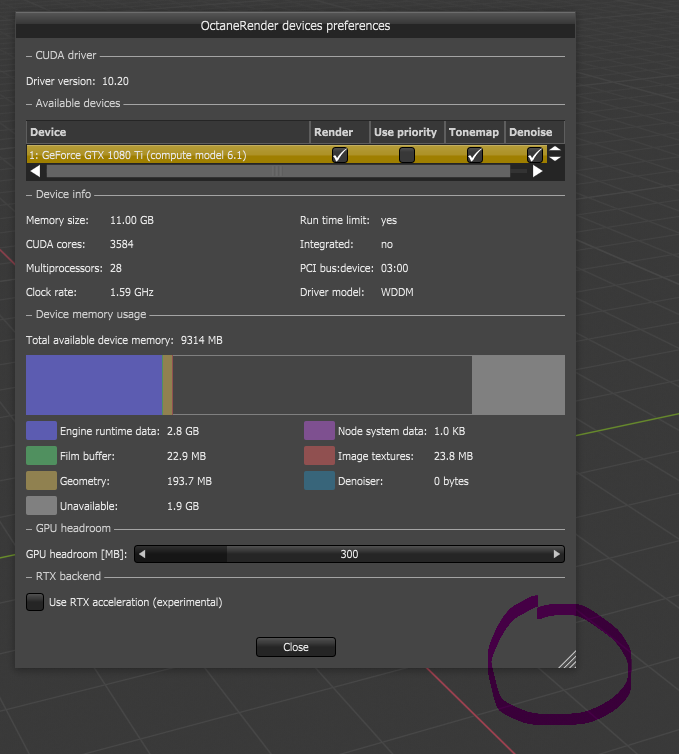
Task: Click the Film buffer green swatch
Action: coord(41,455)
